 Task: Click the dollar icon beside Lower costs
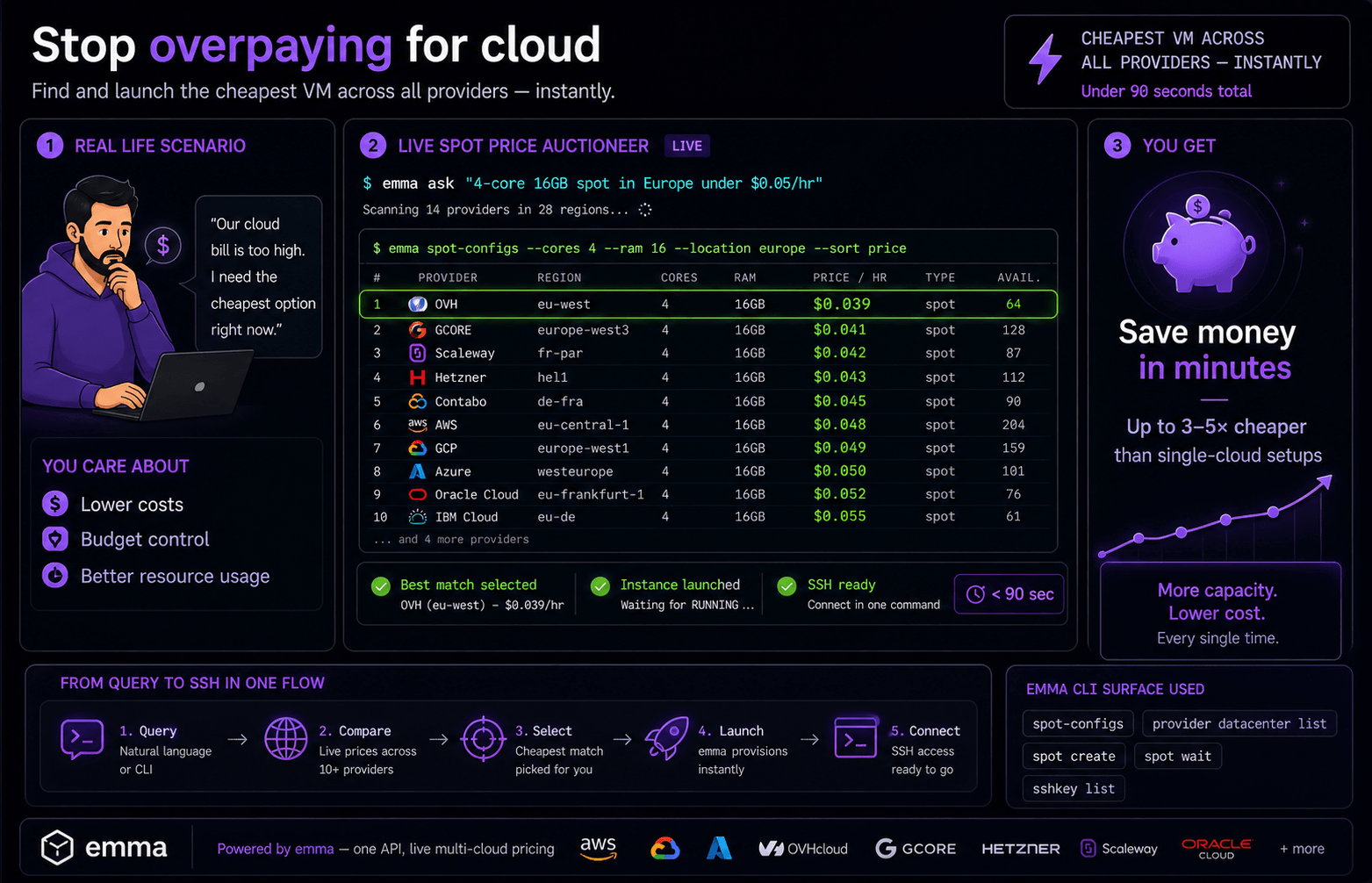[55, 504]
